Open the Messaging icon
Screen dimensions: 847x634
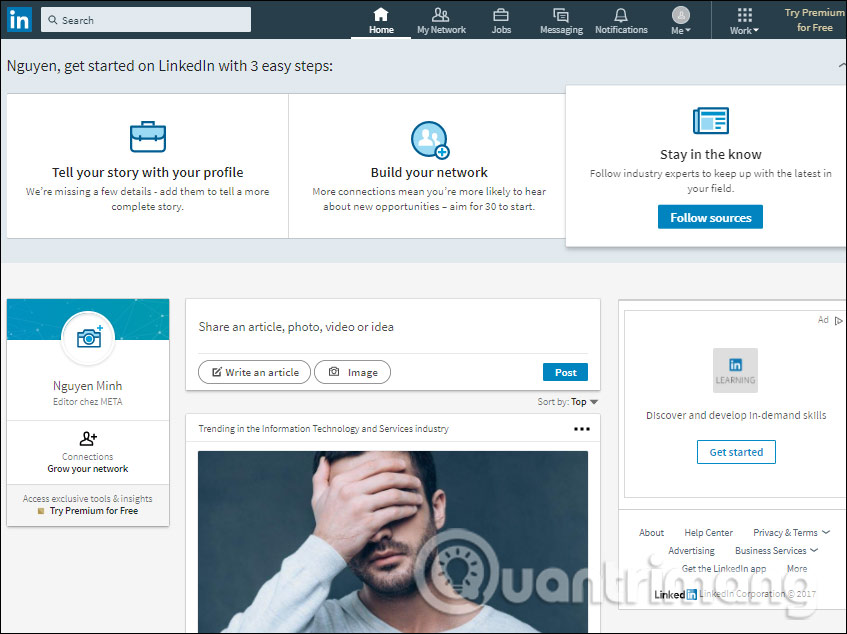560,15
